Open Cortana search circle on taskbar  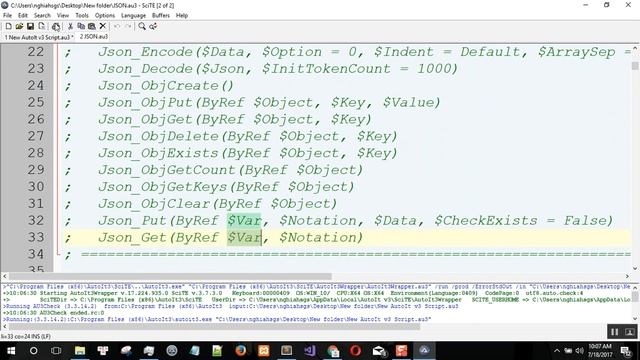point(33,351)
